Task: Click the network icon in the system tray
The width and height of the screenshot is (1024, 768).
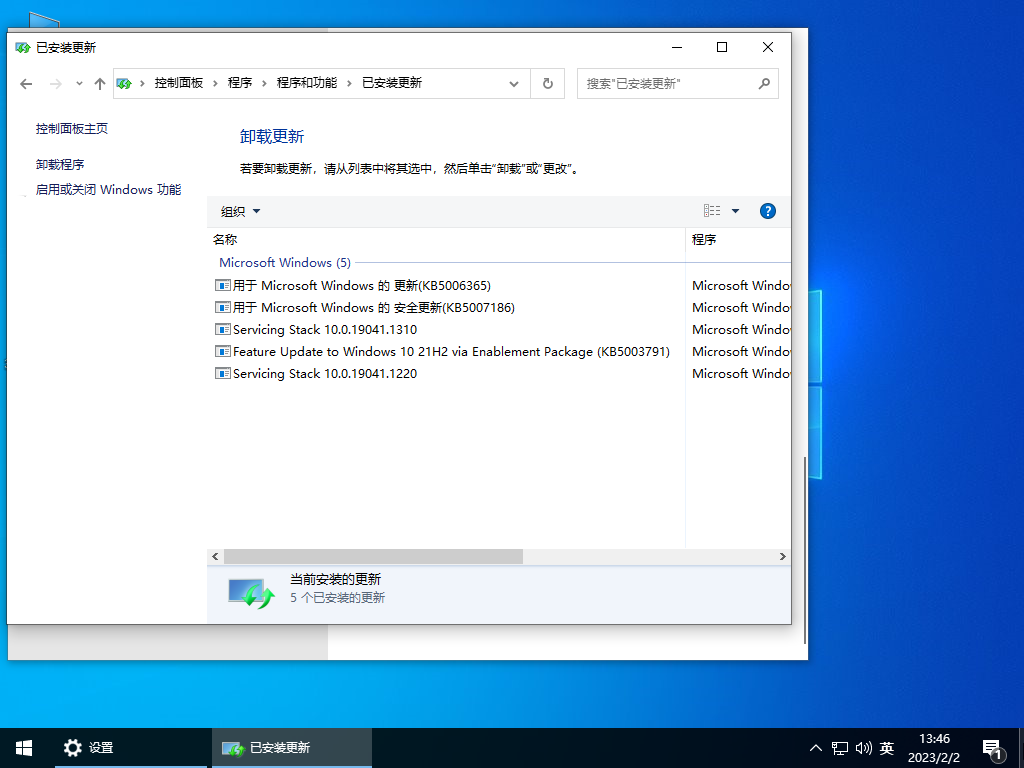Action: tap(838, 747)
